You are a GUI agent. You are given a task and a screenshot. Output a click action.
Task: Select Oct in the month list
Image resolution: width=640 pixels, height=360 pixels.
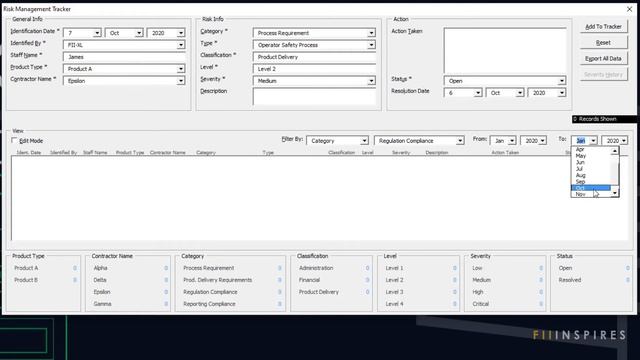point(591,188)
